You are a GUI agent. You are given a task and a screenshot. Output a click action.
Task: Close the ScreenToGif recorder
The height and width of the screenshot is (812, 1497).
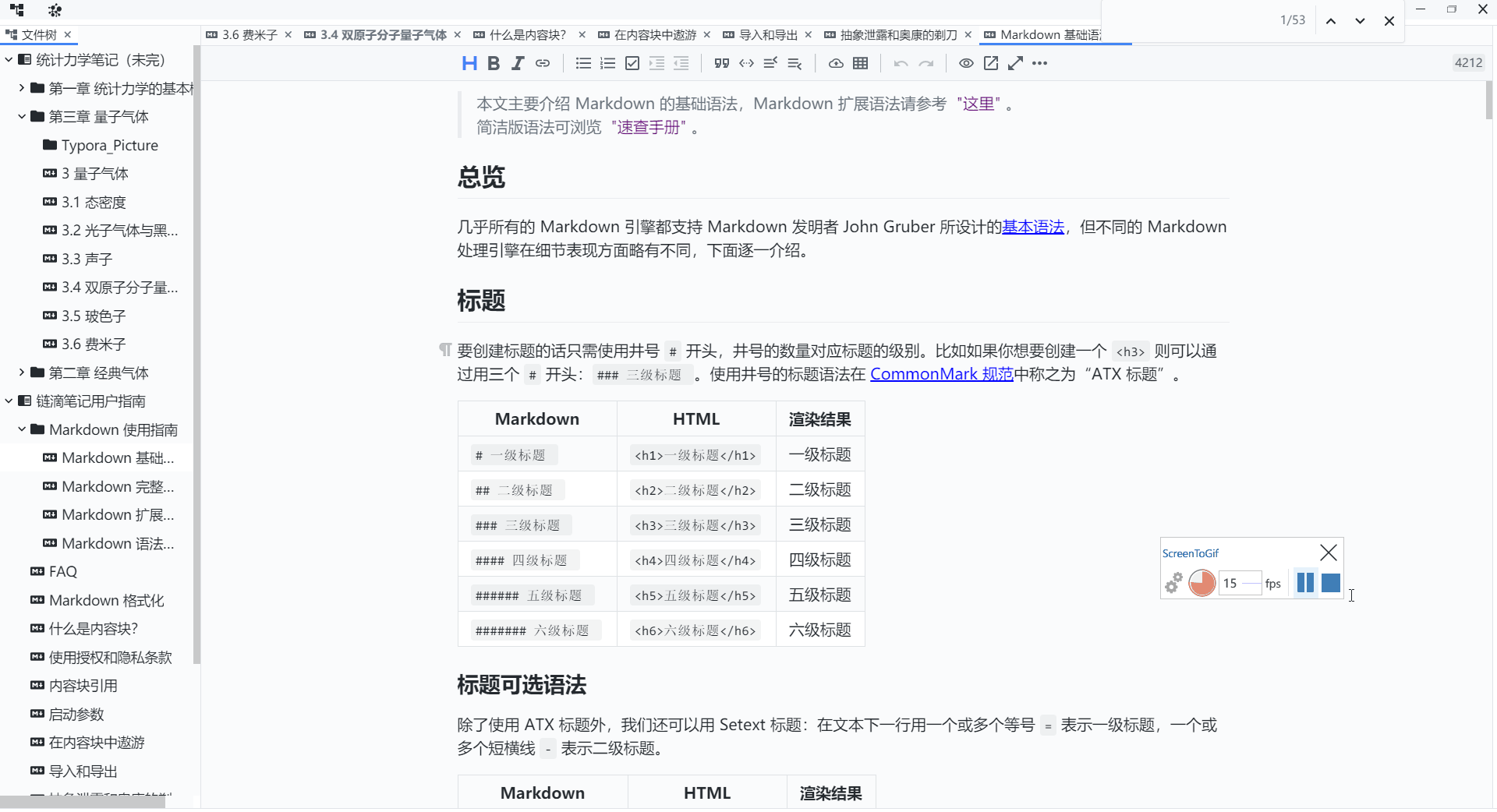[1329, 553]
